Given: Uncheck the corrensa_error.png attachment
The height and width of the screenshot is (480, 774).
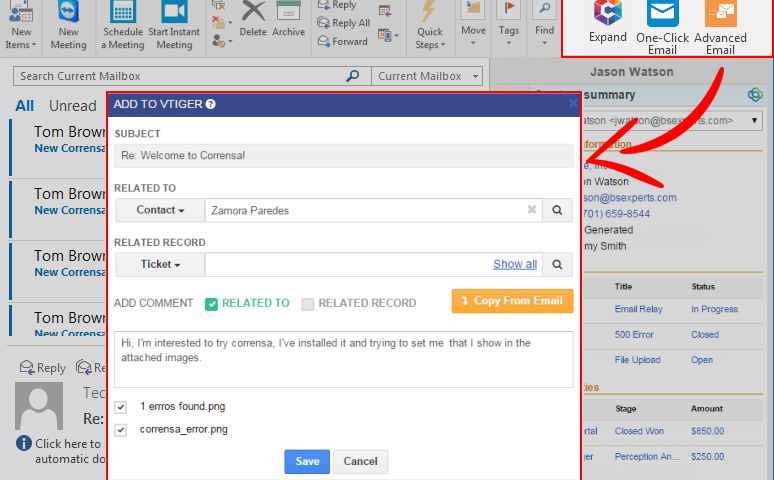Looking at the screenshot, I should coord(120,430).
